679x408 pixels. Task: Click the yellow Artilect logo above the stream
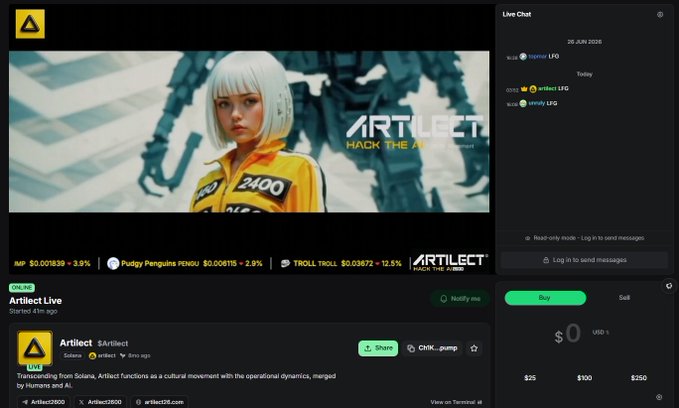click(30, 24)
